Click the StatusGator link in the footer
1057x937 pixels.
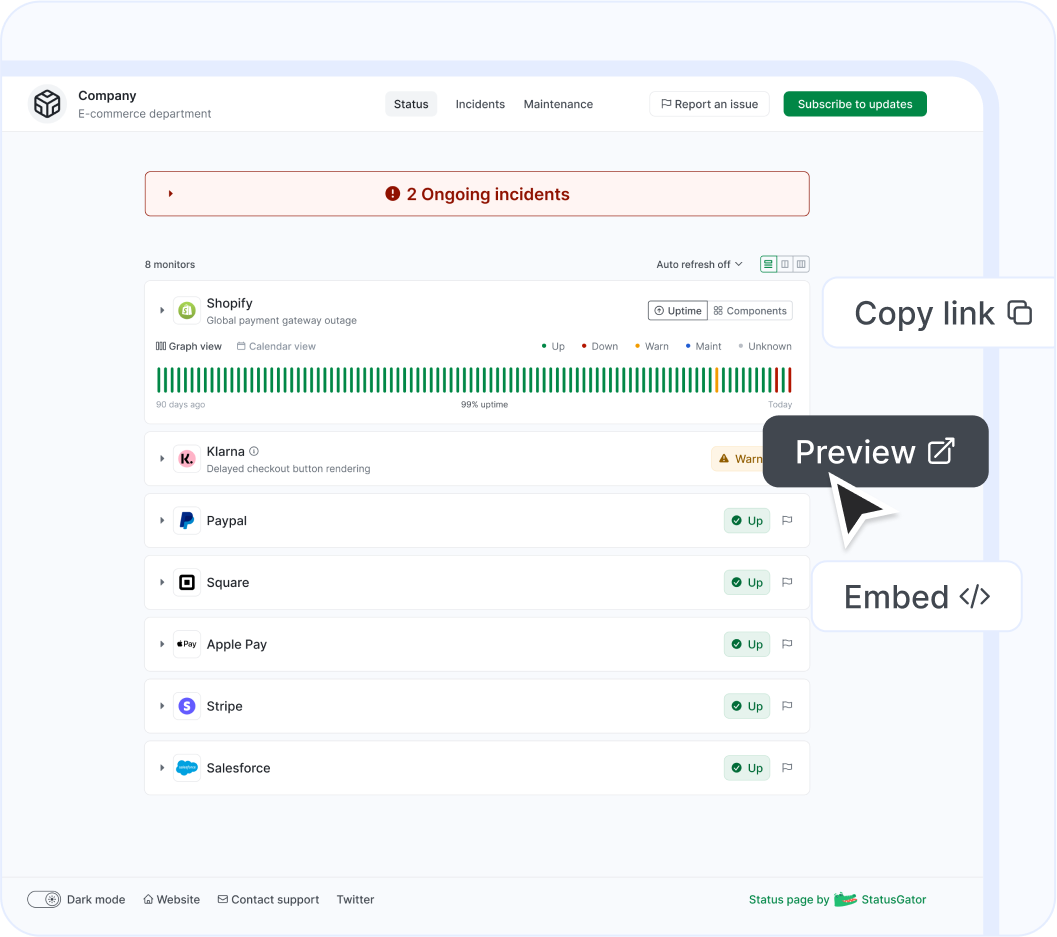895,899
